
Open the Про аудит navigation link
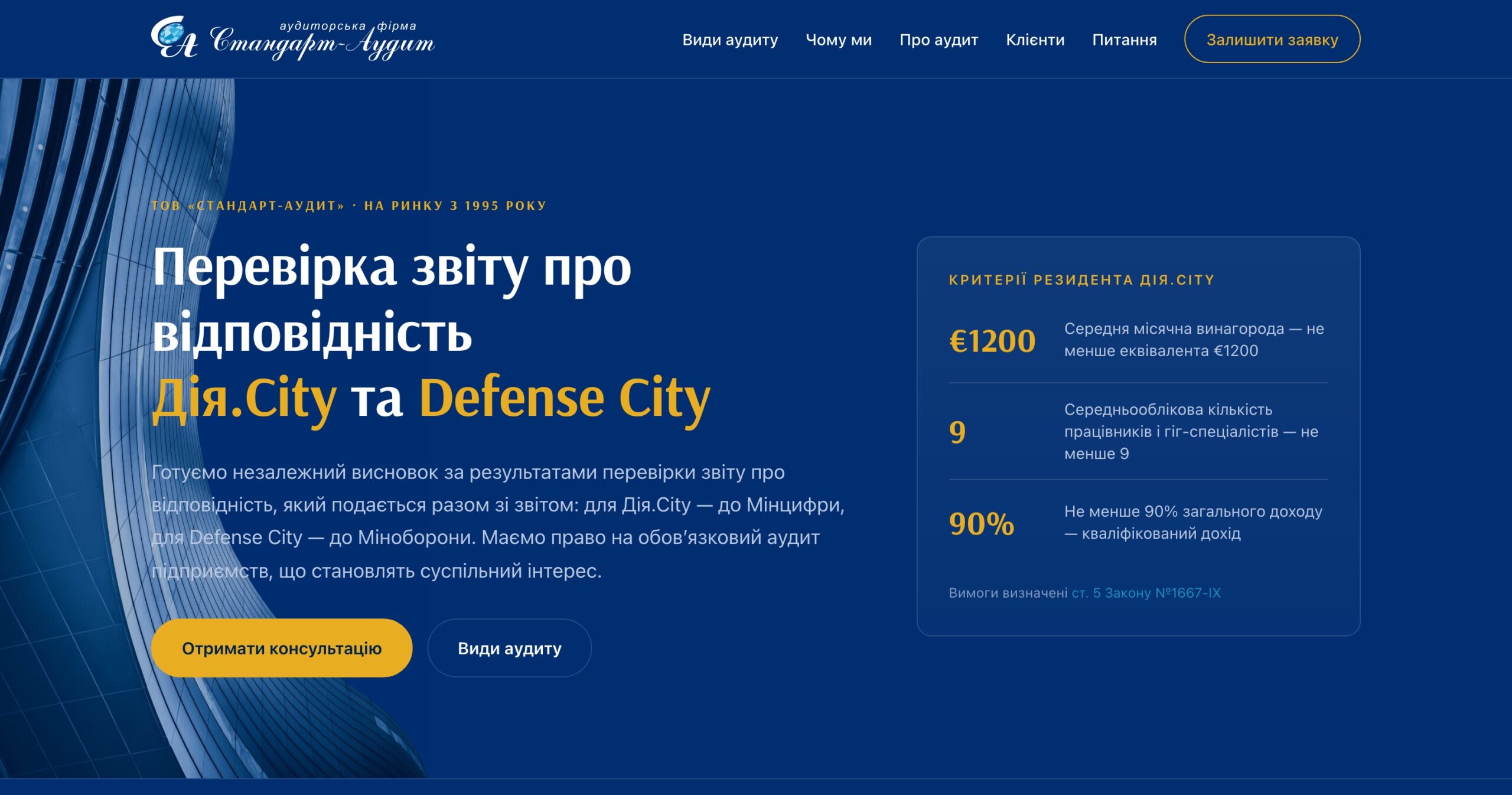coord(939,40)
